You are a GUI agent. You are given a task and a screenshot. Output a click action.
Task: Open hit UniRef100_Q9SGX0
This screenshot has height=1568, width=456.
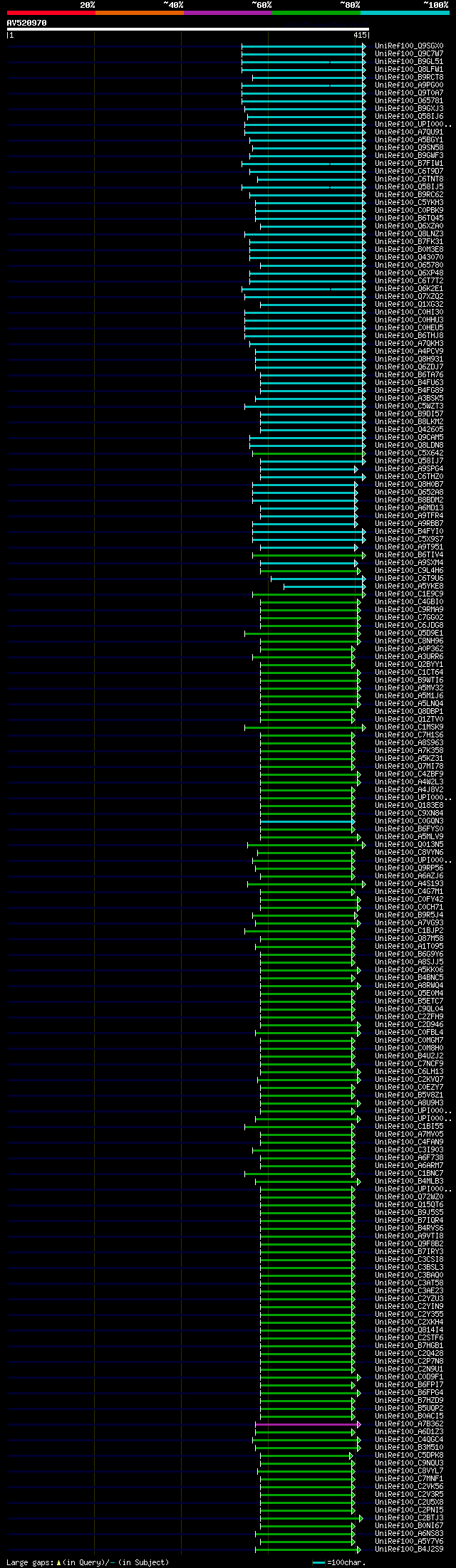point(409,46)
